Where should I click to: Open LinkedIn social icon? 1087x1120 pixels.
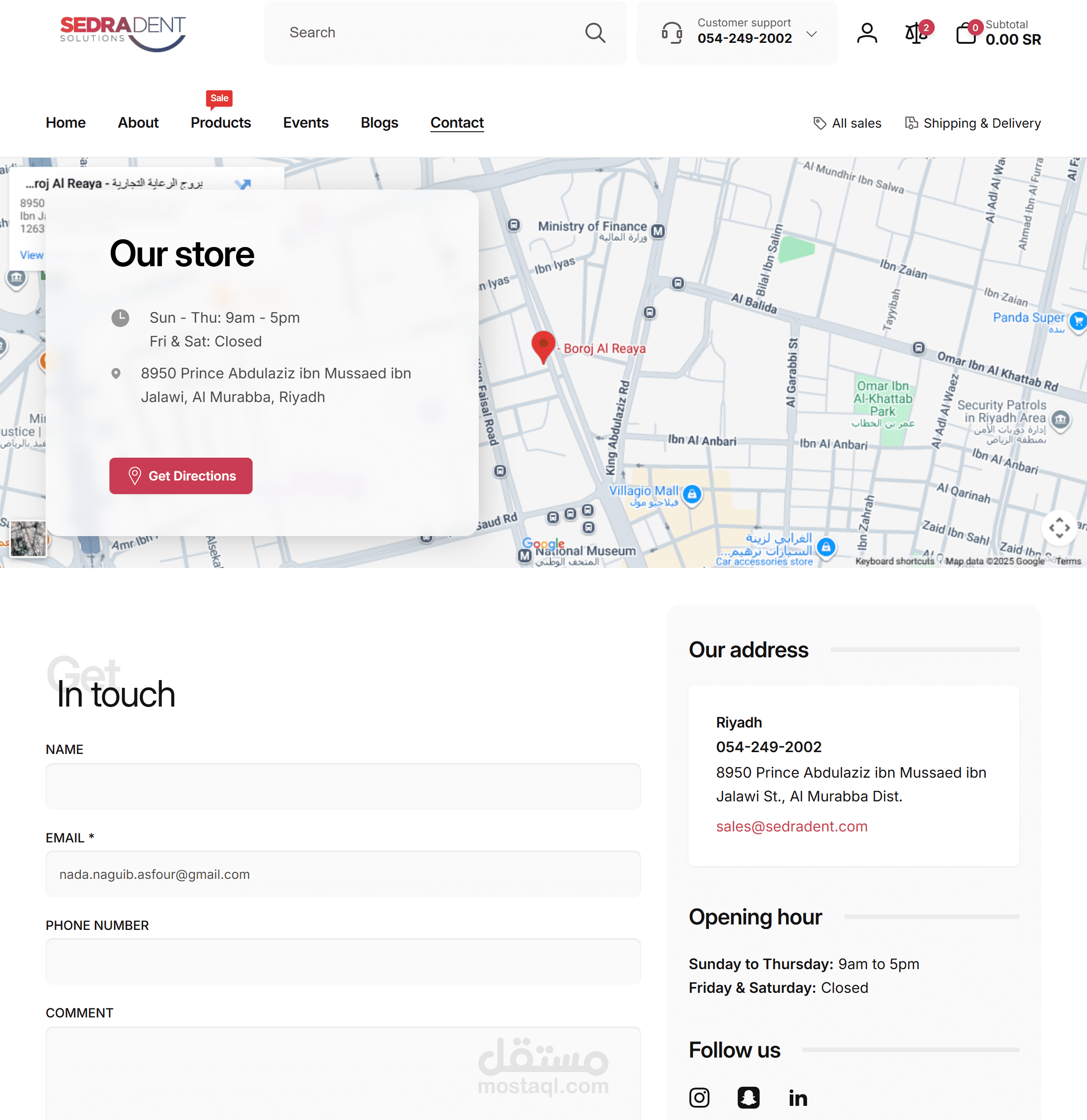[798, 1097]
